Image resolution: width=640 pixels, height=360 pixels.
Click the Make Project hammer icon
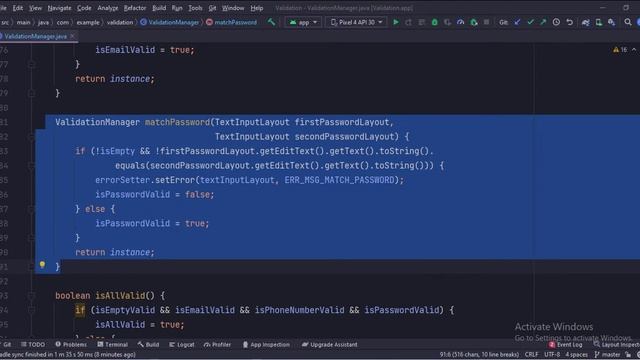click(x=271, y=22)
